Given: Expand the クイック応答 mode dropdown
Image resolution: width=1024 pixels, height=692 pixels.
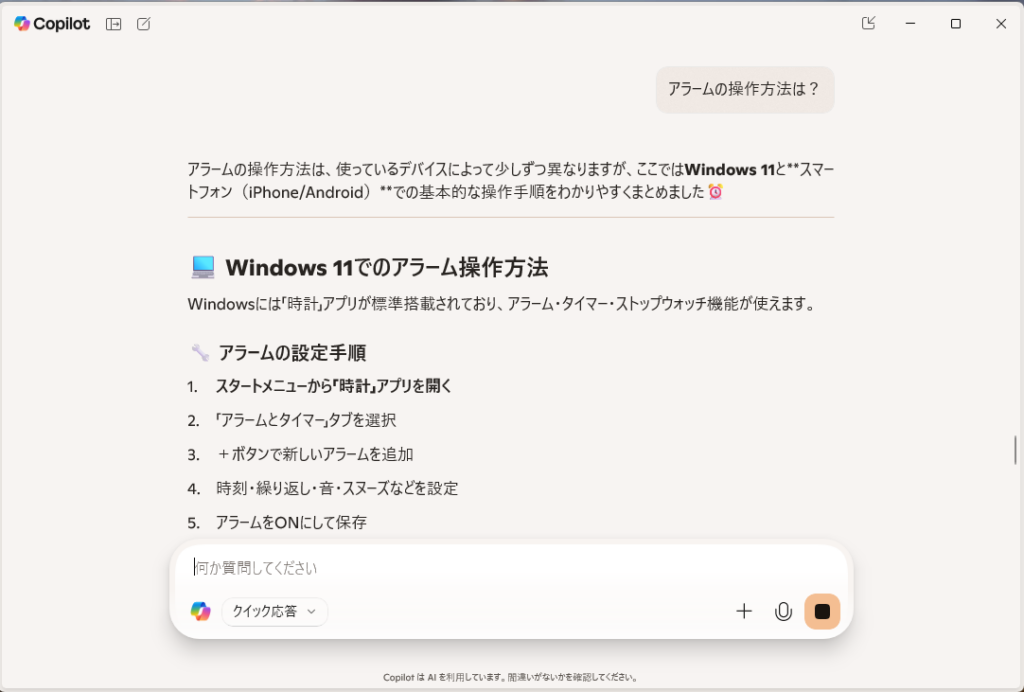Looking at the screenshot, I should [x=274, y=612].
